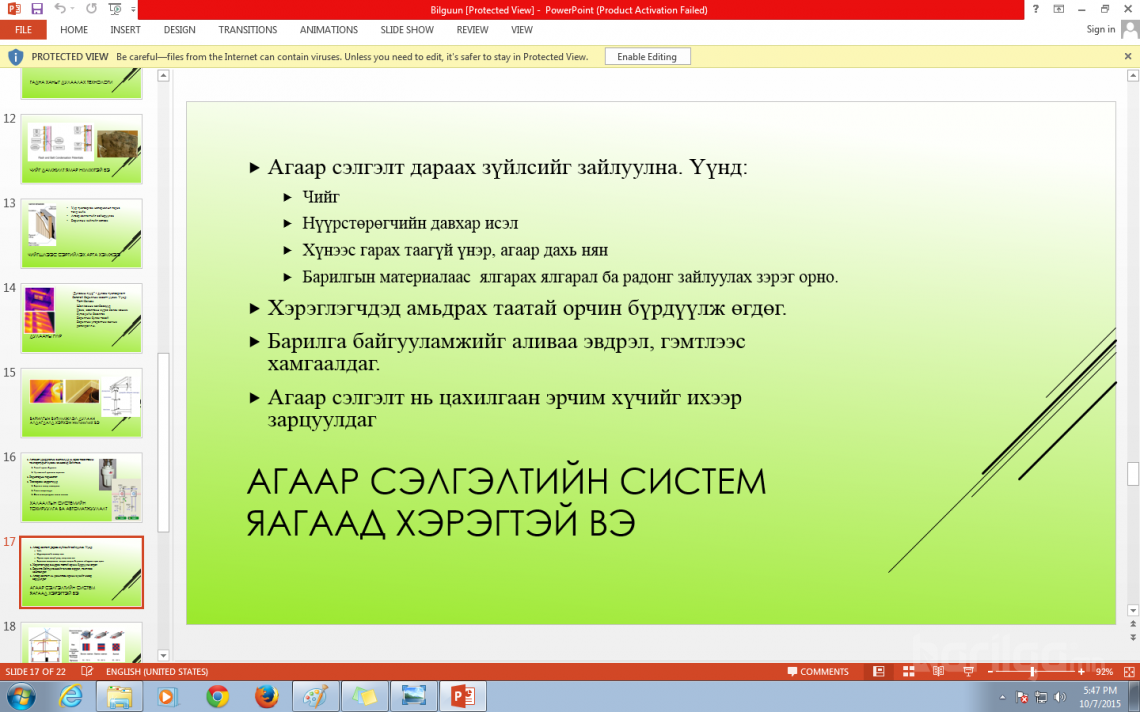Toggle the Comments pane in status bar
Image resolution: width=1140 pixels, height=712 pixels.
[x=817, y=672]
